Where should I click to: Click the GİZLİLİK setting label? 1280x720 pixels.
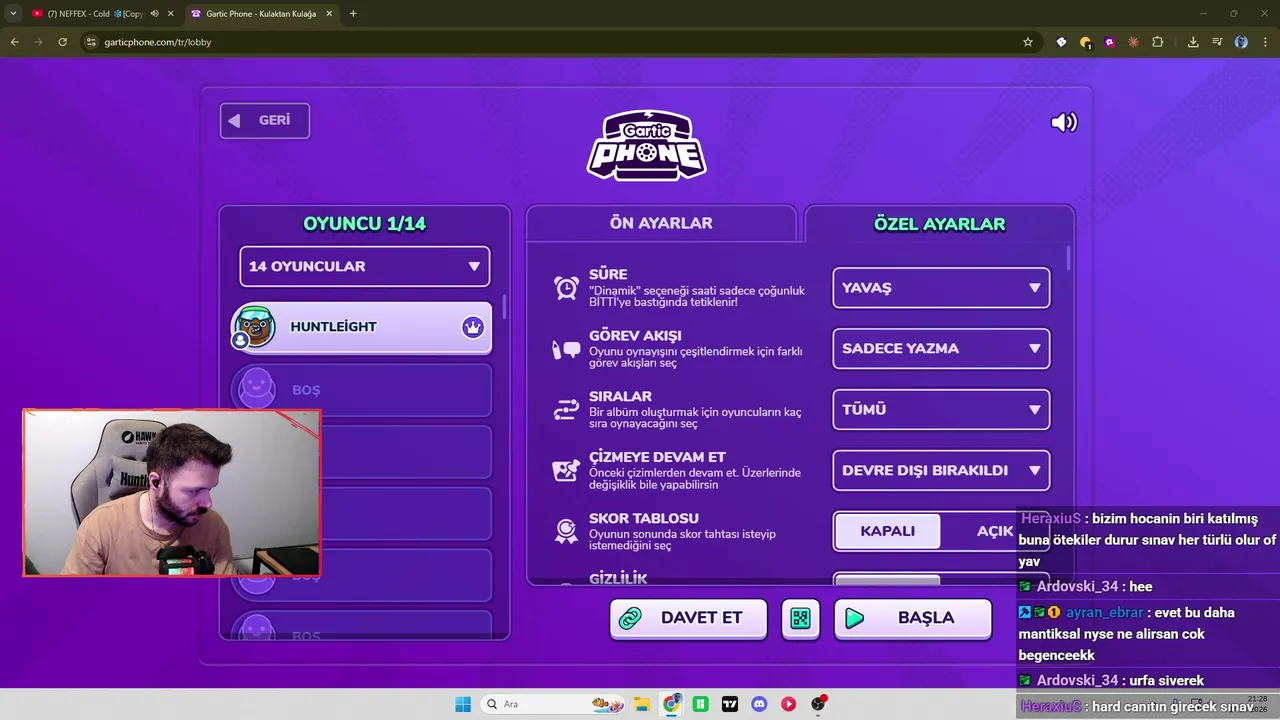click(618, 578)
